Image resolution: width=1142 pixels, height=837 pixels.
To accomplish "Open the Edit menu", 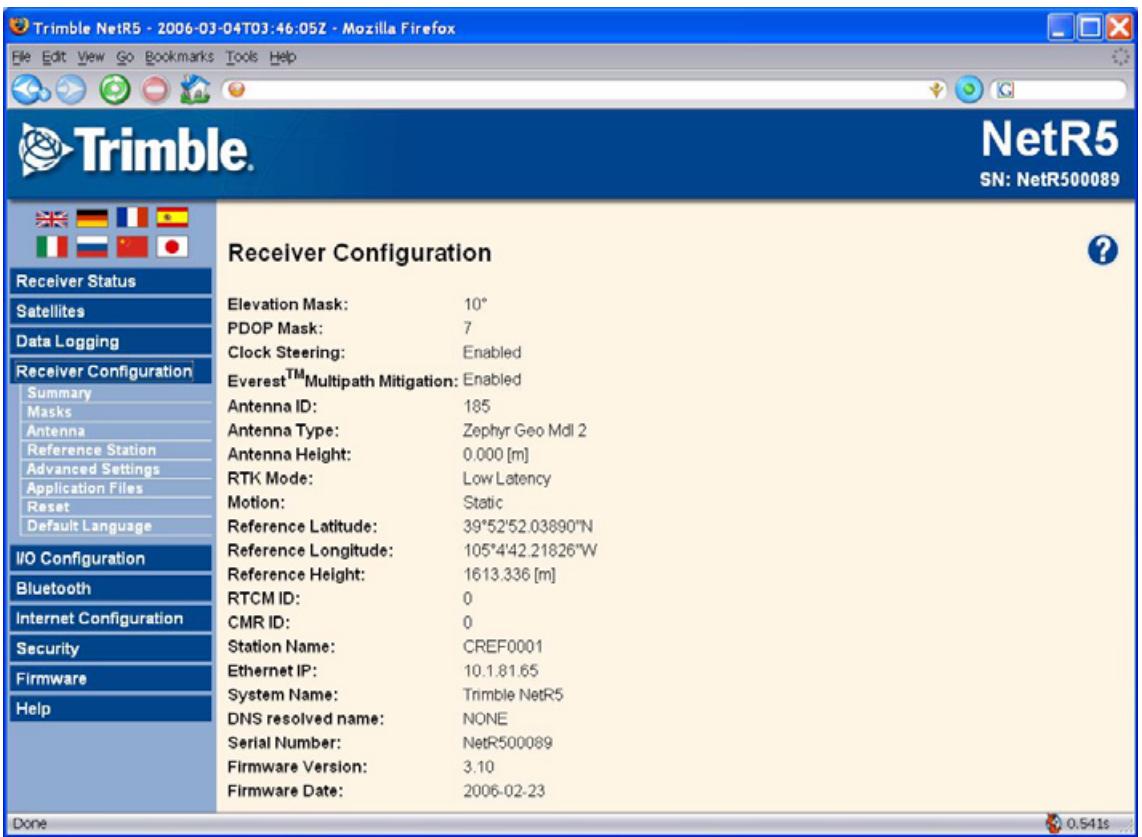I will pos(53,57).
